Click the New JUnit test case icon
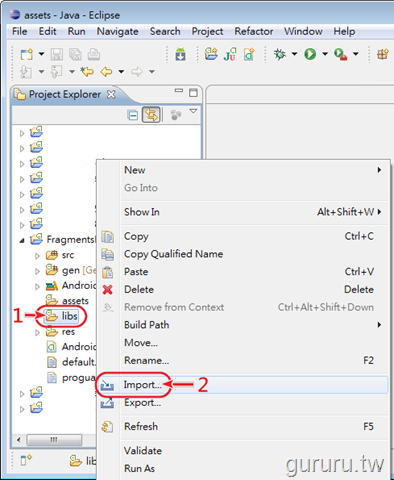Viewport: 394px width, 480px height. coord(230,54)
